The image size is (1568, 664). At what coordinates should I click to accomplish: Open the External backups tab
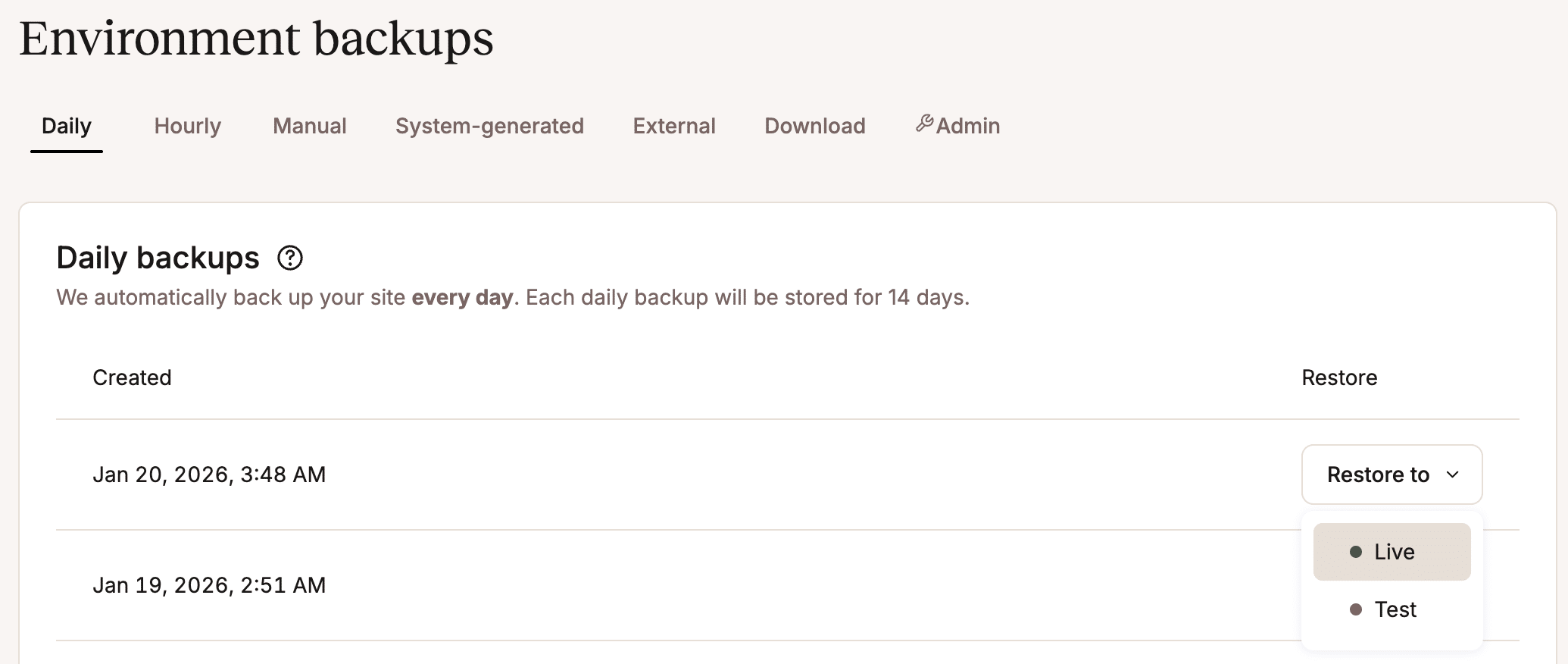[x=673, y=126]
